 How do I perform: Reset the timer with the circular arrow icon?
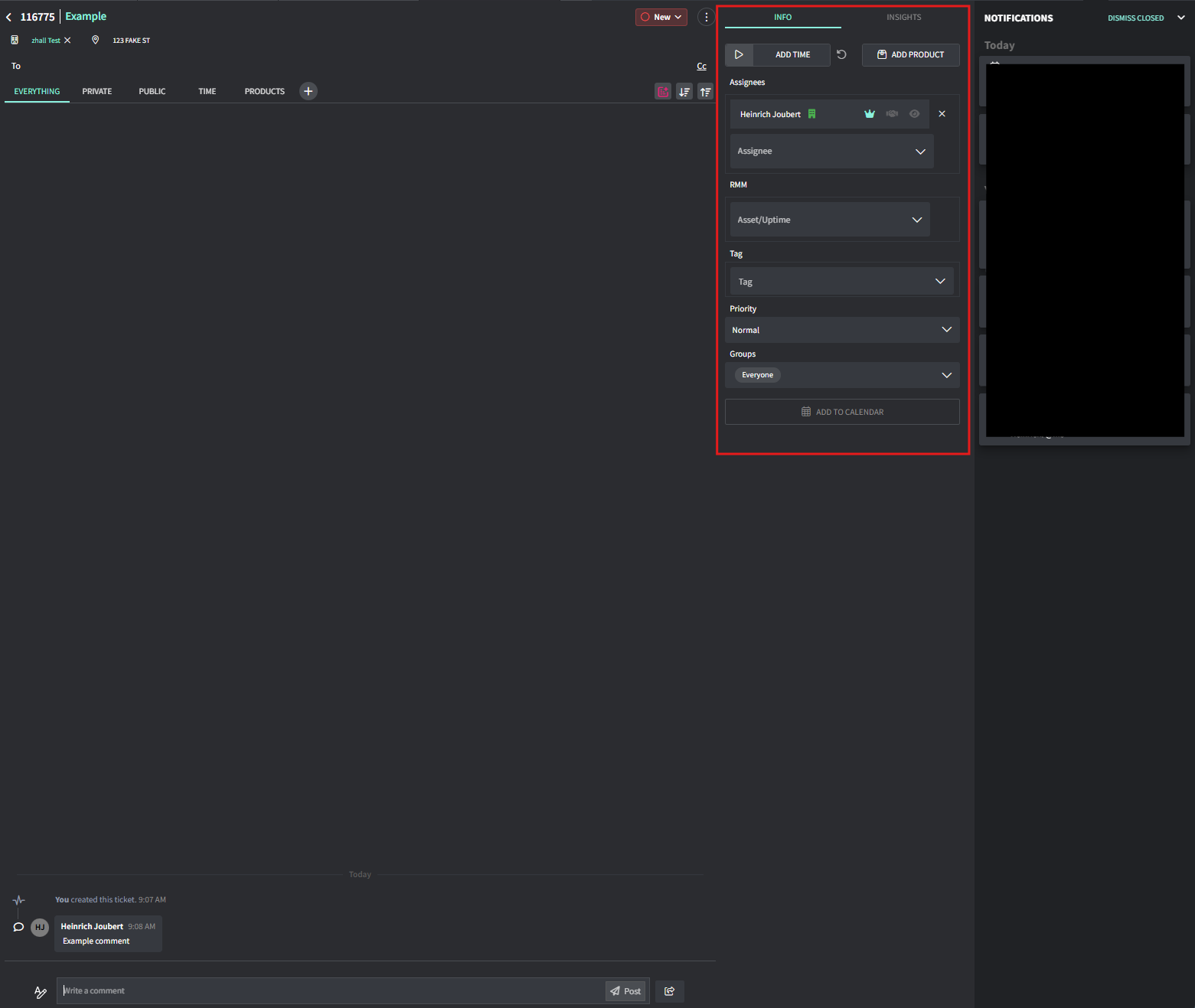[841, 54]
